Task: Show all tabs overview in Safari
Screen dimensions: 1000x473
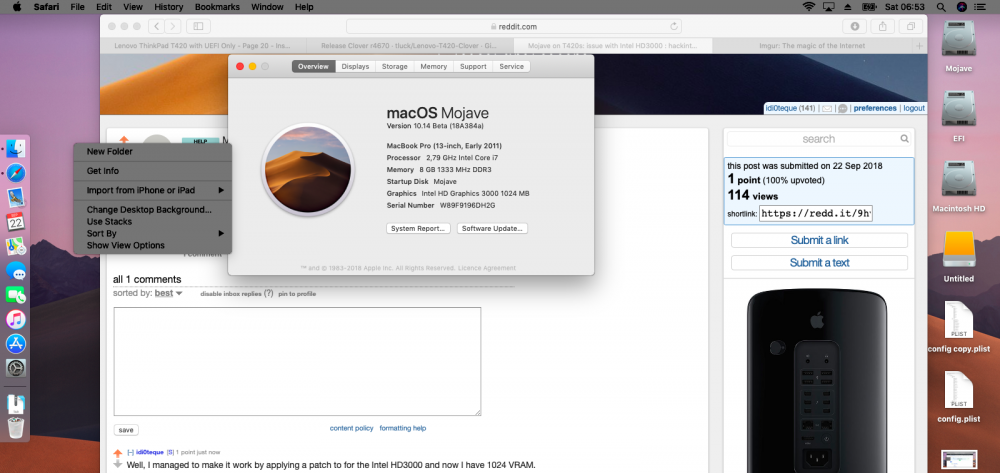Action: coord(911,26)
